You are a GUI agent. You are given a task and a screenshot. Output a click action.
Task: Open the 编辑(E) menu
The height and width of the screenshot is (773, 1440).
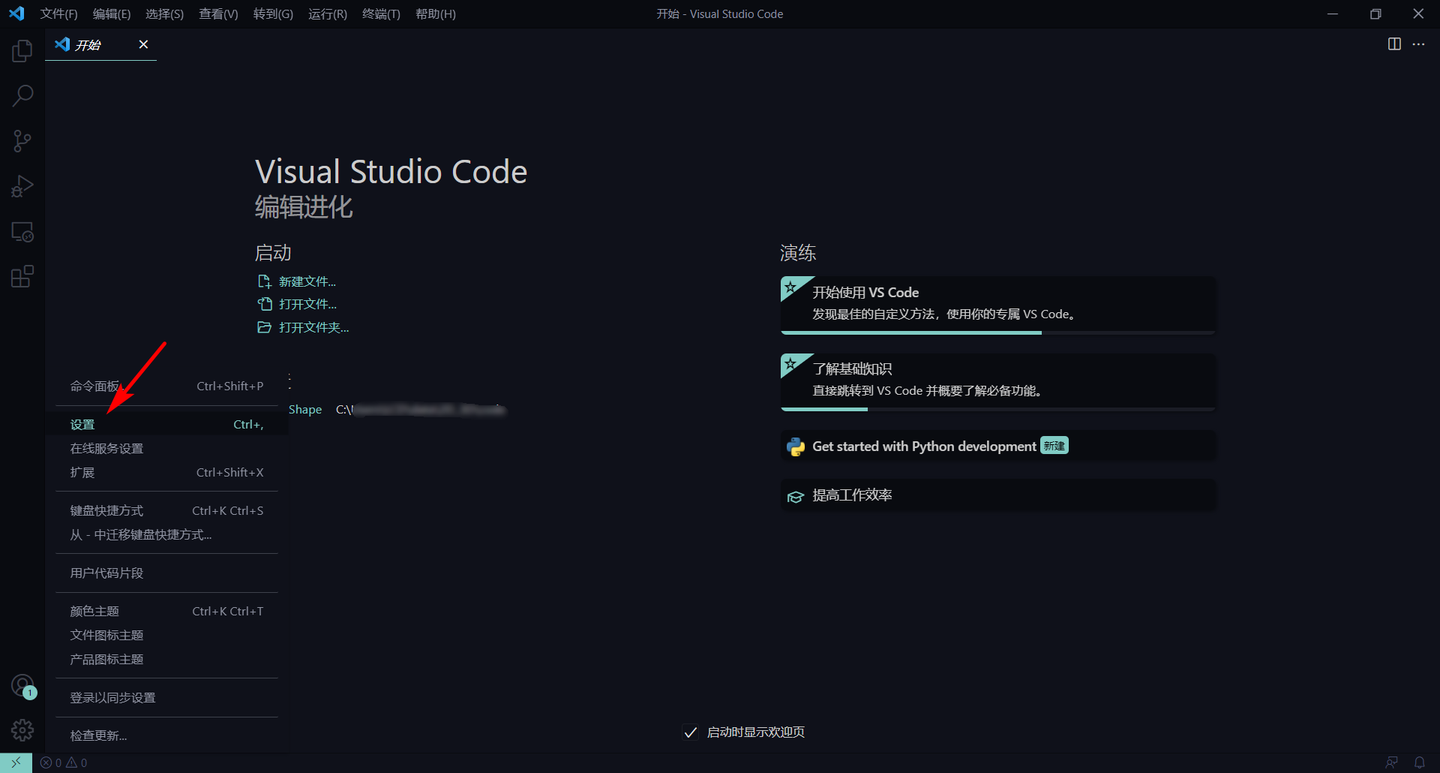tap(112, 14)
